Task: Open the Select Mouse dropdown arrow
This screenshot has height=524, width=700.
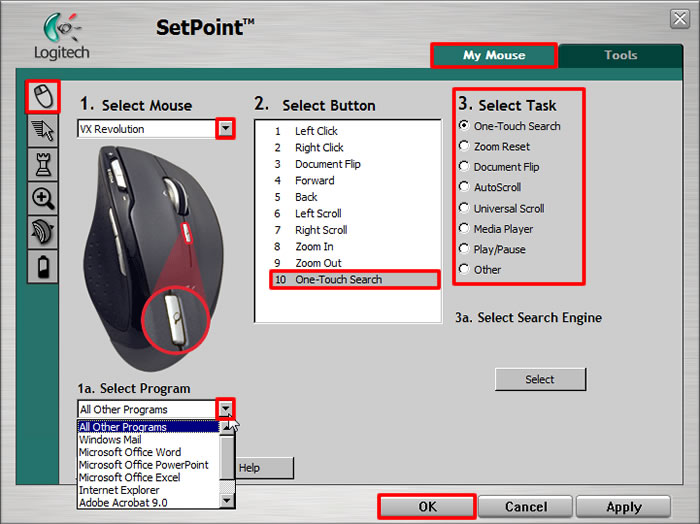Action: pos(226,129)
